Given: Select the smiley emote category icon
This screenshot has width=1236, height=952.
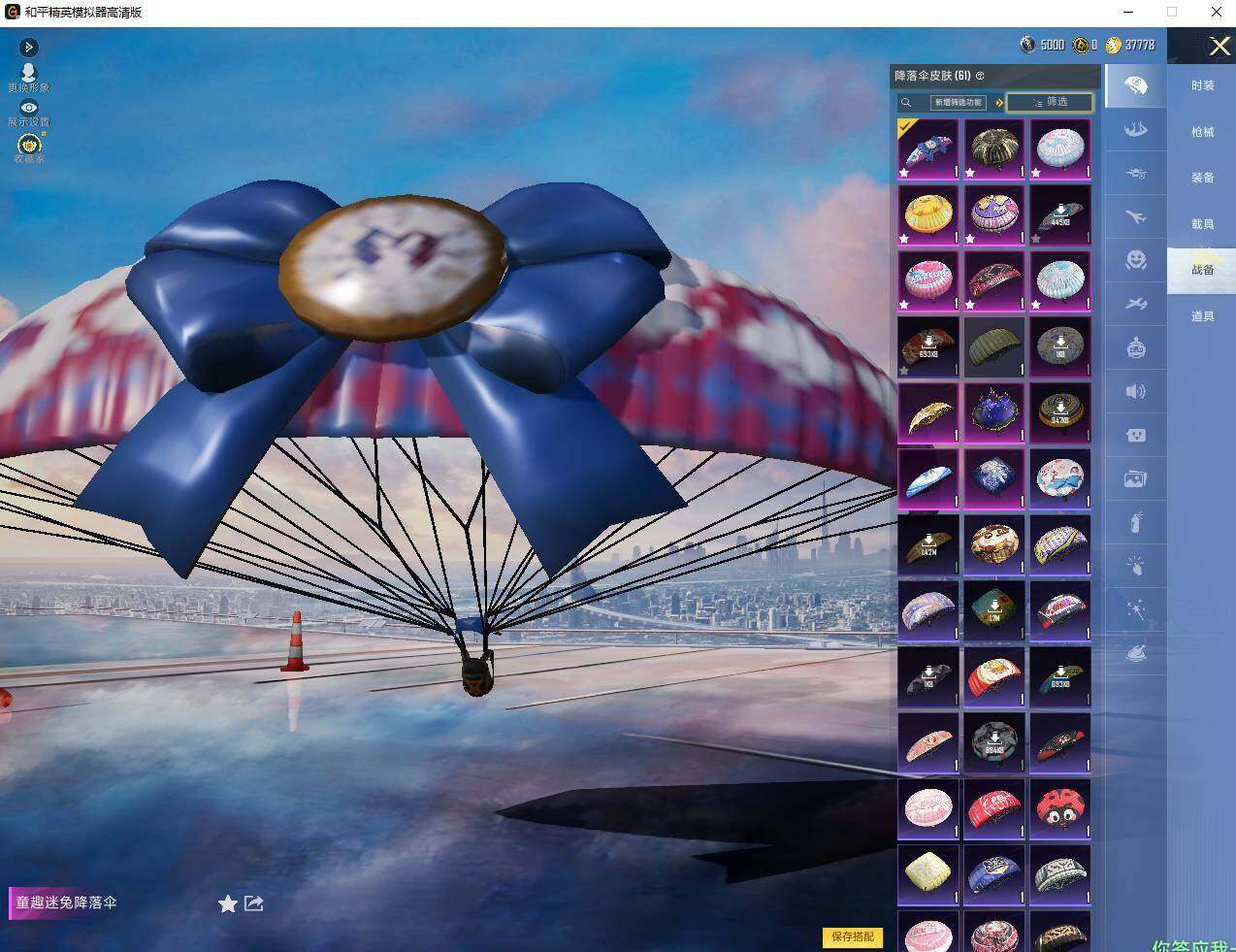Looking at the screenshot, I should click(x=1135, y=260).
